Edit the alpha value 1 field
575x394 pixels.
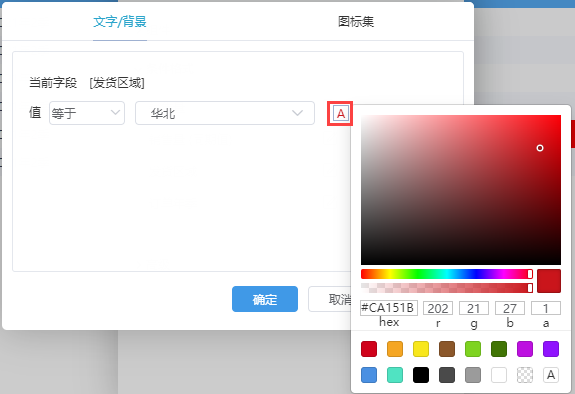546,308
